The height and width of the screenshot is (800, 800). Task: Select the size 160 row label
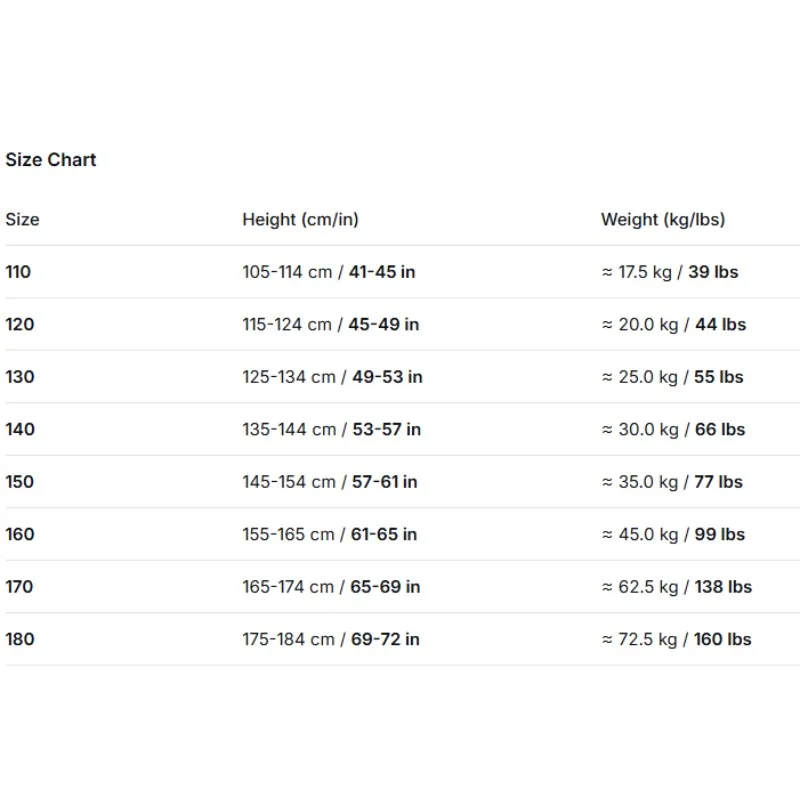click(20, 534)
